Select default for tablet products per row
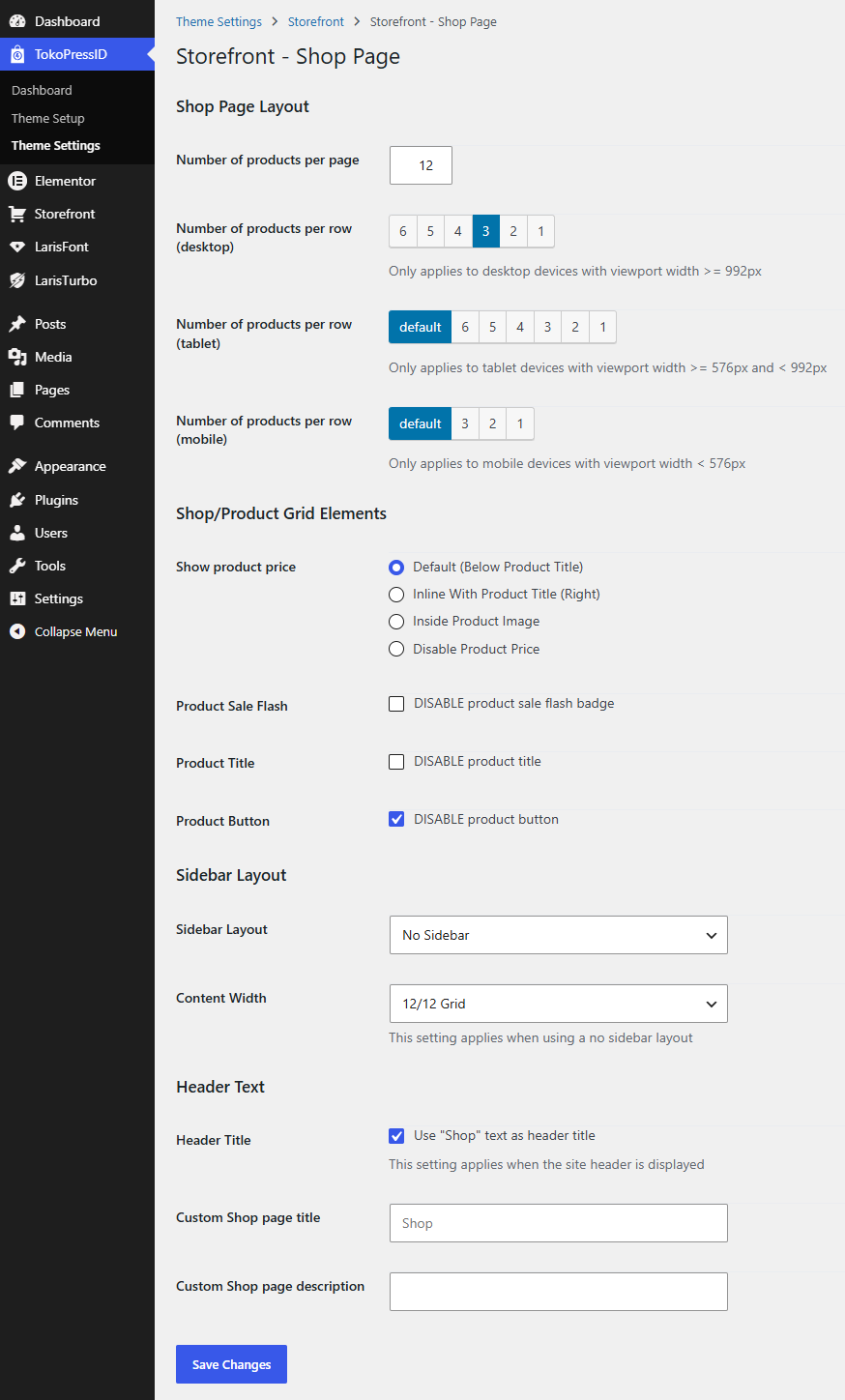This screenshot has height=1400, width=845. tap(421, 327)
